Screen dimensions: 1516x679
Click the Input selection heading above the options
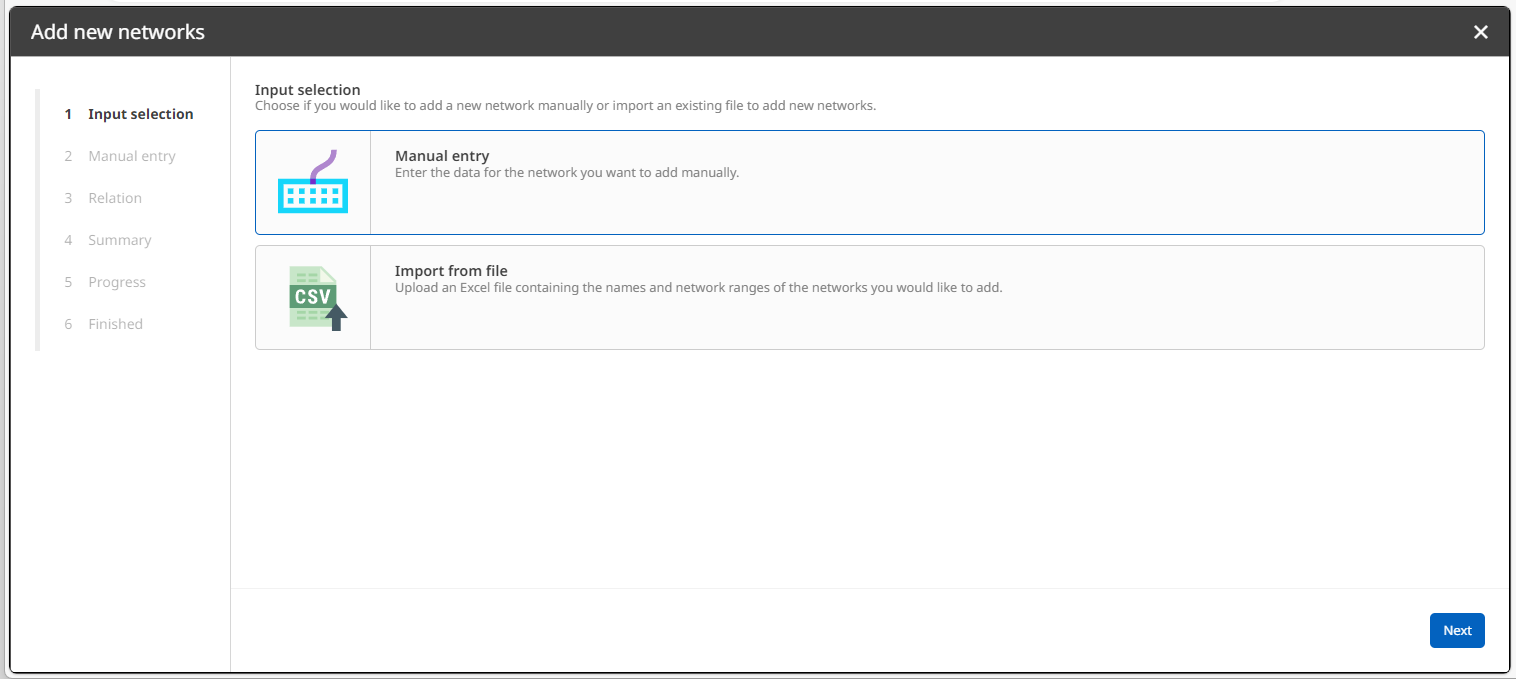pyautogui.click(x=307, y=90)
